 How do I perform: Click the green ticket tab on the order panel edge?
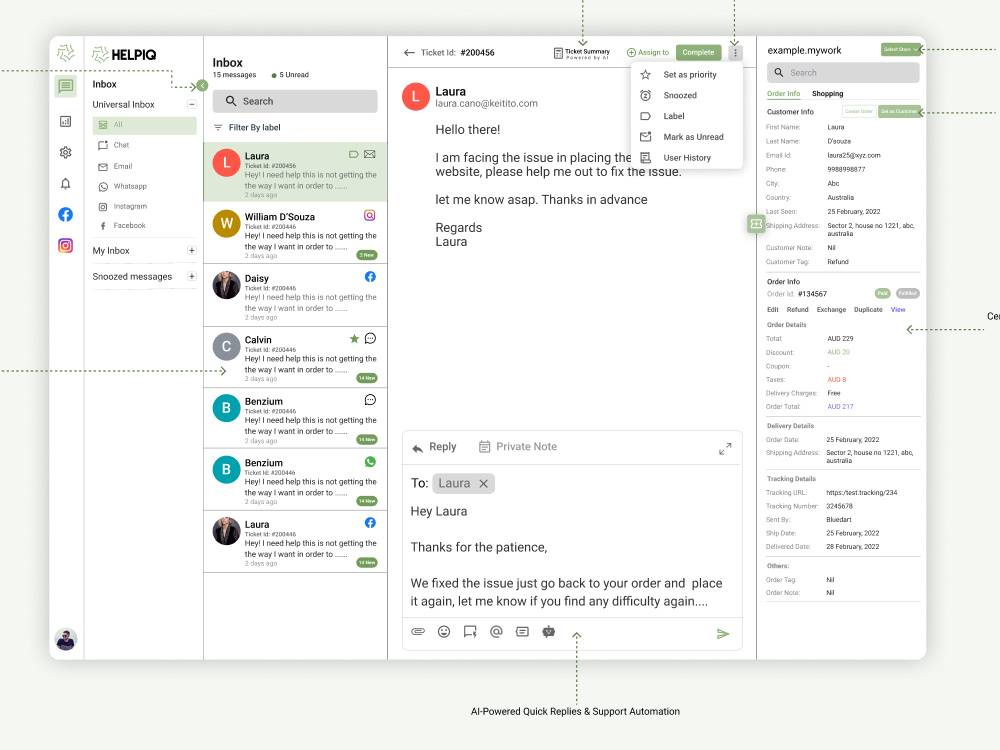click(x=756, y=224)
